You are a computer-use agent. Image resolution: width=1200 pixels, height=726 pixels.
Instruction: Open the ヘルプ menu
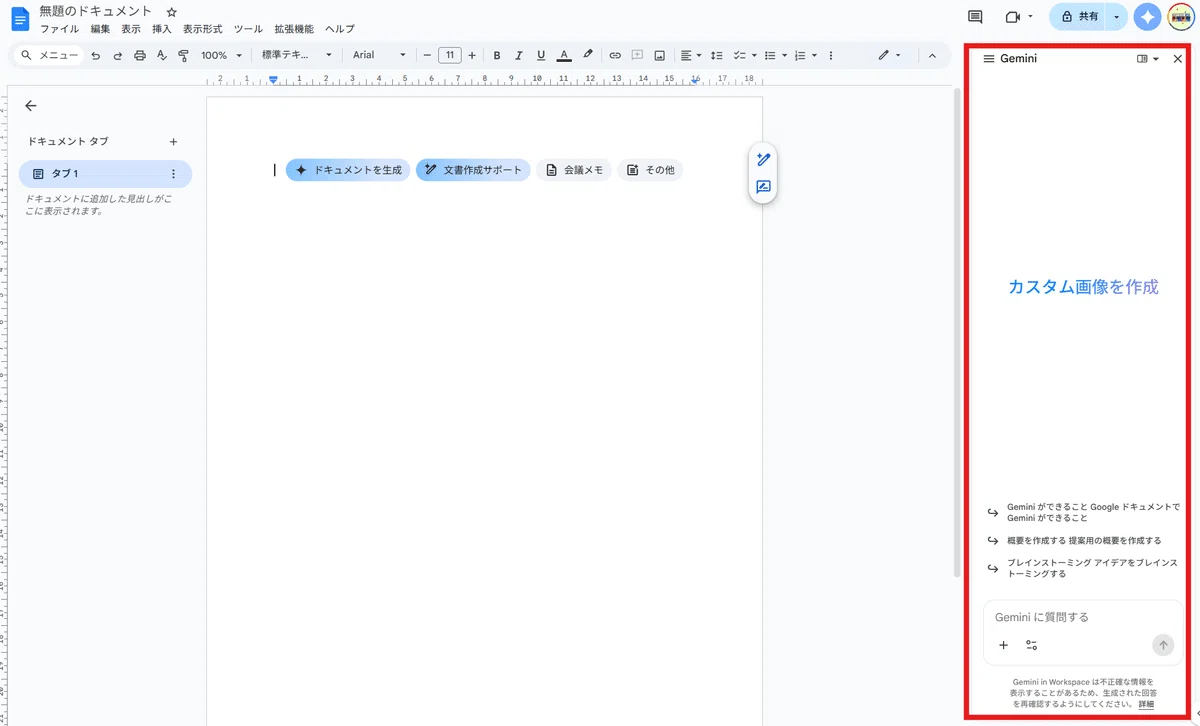339,29
